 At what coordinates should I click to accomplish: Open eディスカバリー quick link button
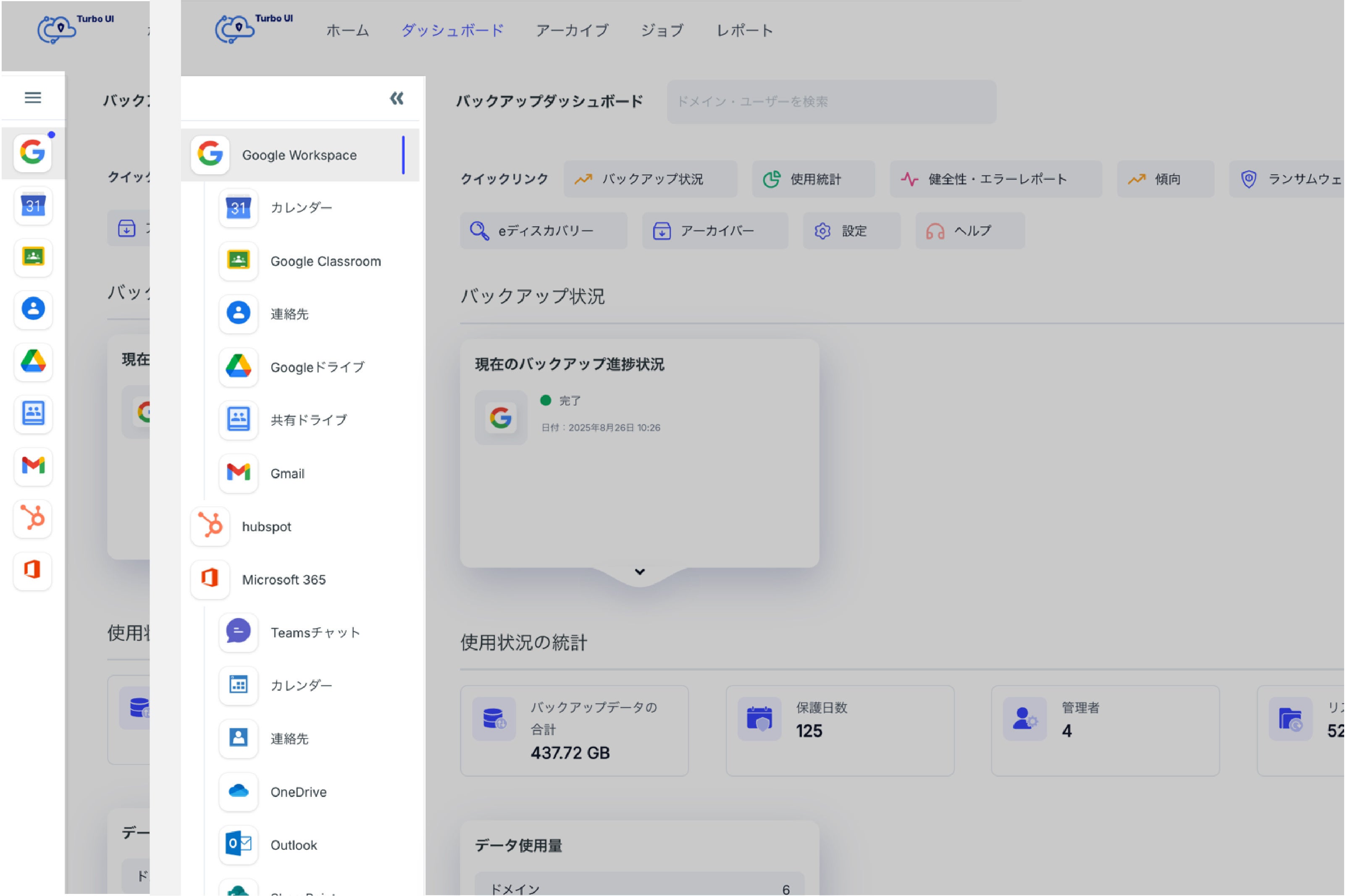pos(543,231)
